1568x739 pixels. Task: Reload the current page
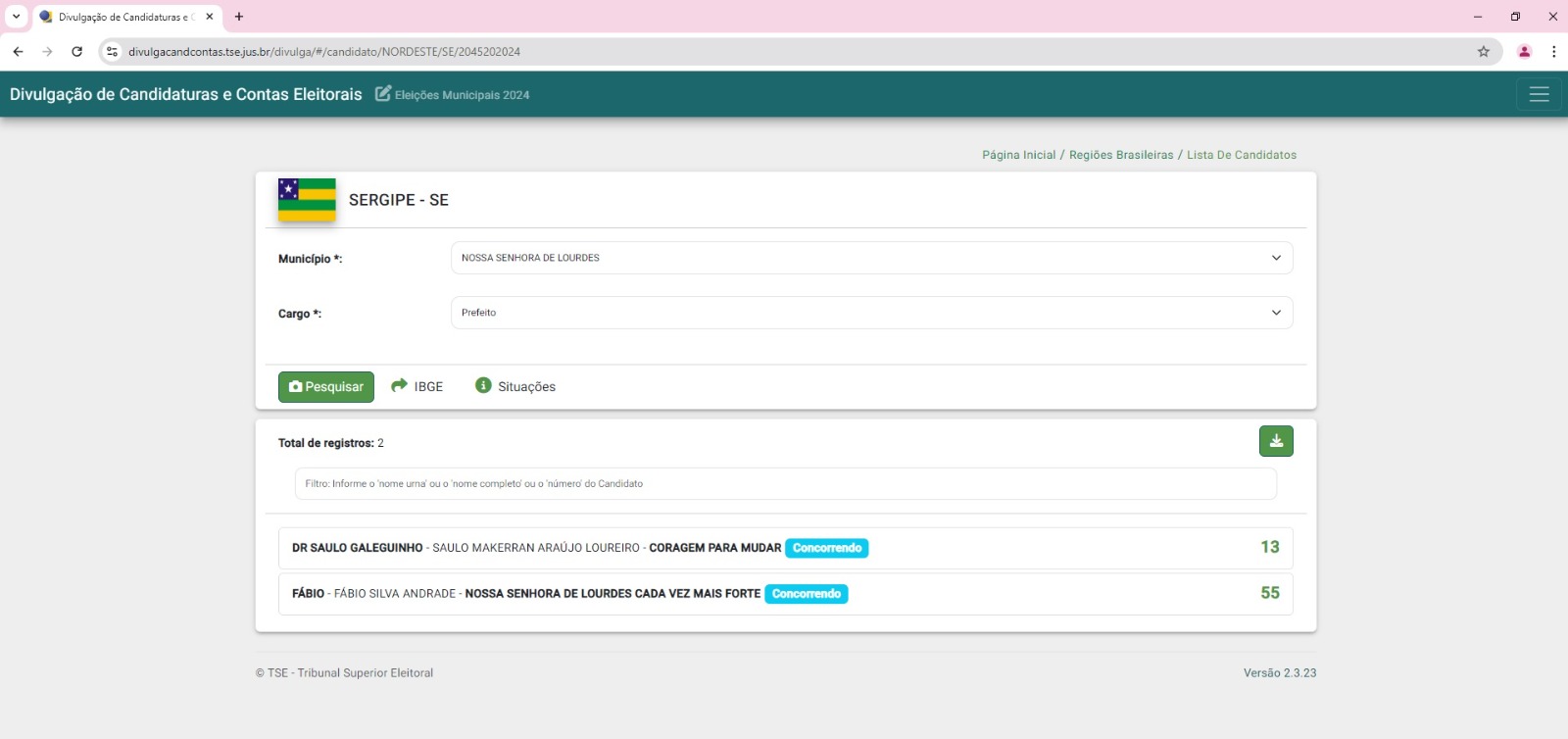(76, 52)
